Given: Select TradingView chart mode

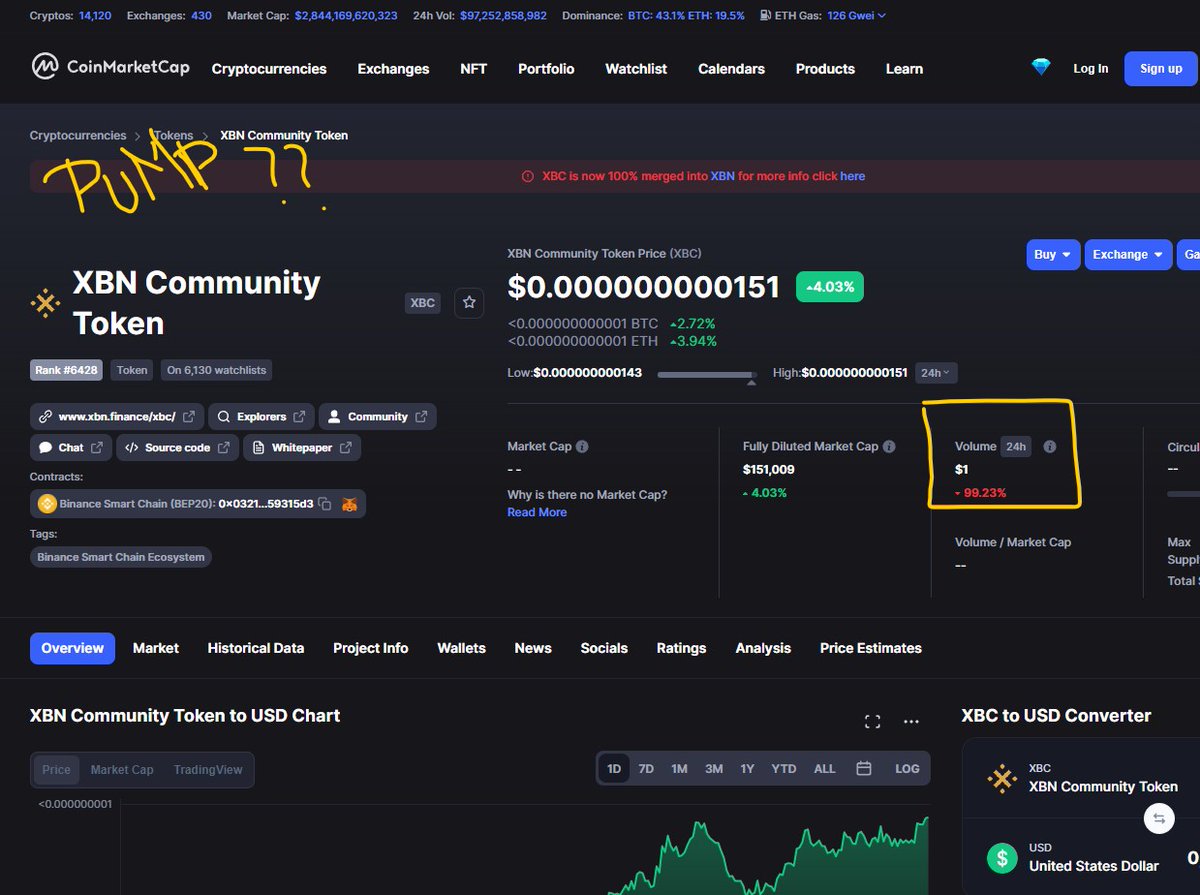Looking at the screenshot, I should click(x=208, y=769).
